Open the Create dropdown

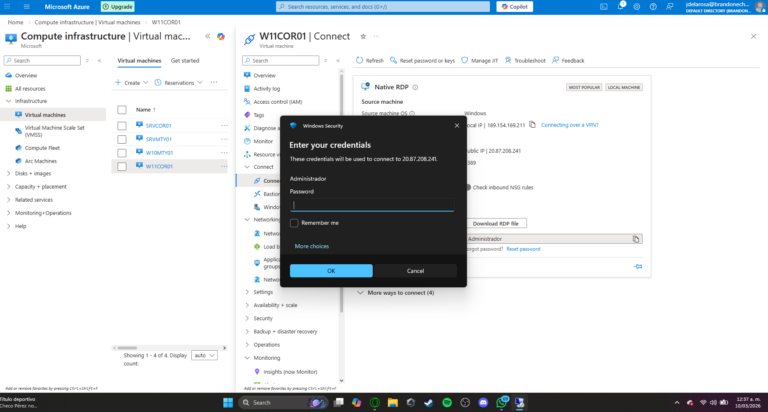coord(131,83)
